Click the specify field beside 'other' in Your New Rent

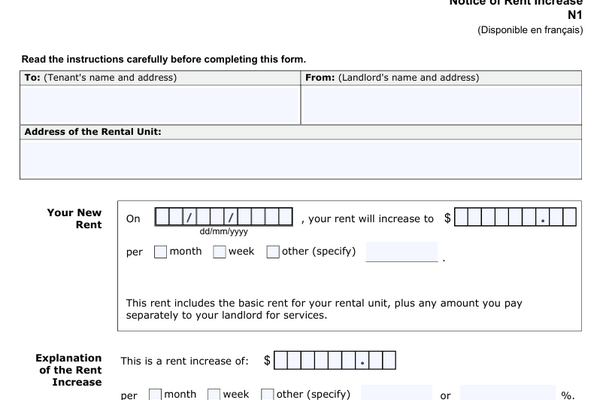coord(402,252)
